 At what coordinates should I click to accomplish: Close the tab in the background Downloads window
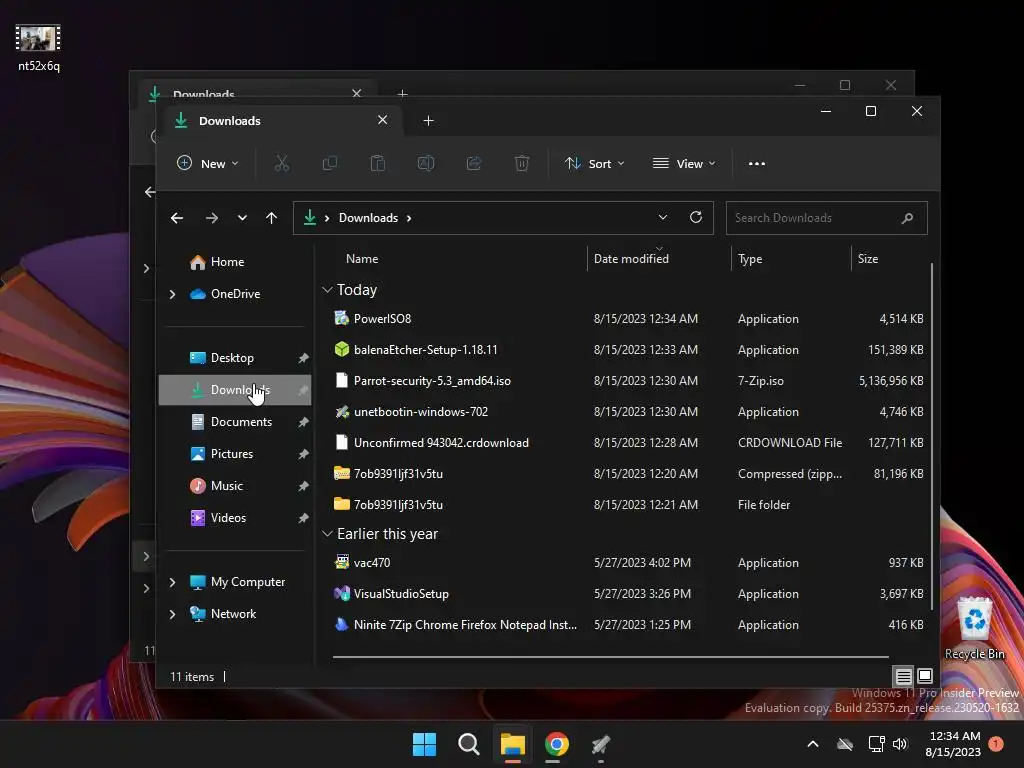(x=357, y=93)
